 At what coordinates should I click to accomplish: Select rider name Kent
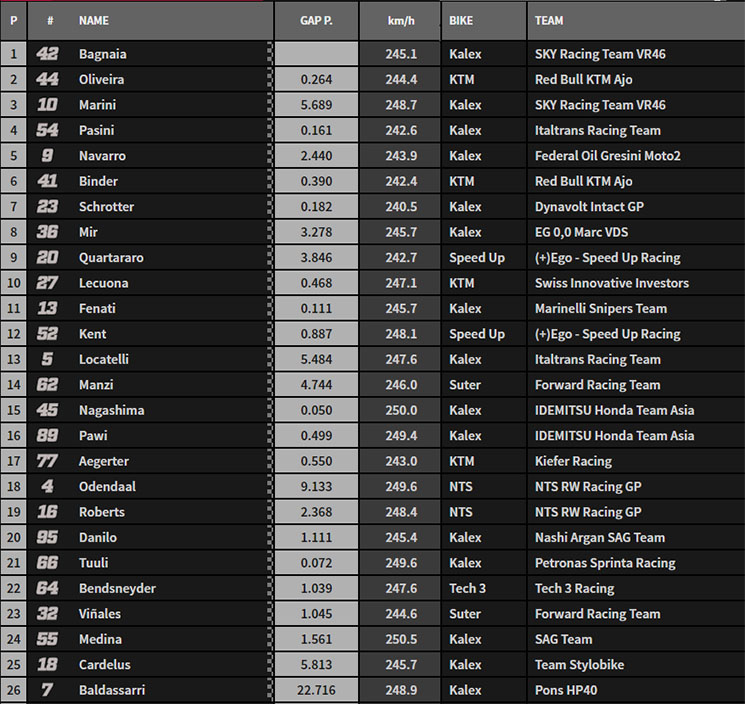click(x=92, y=334)
